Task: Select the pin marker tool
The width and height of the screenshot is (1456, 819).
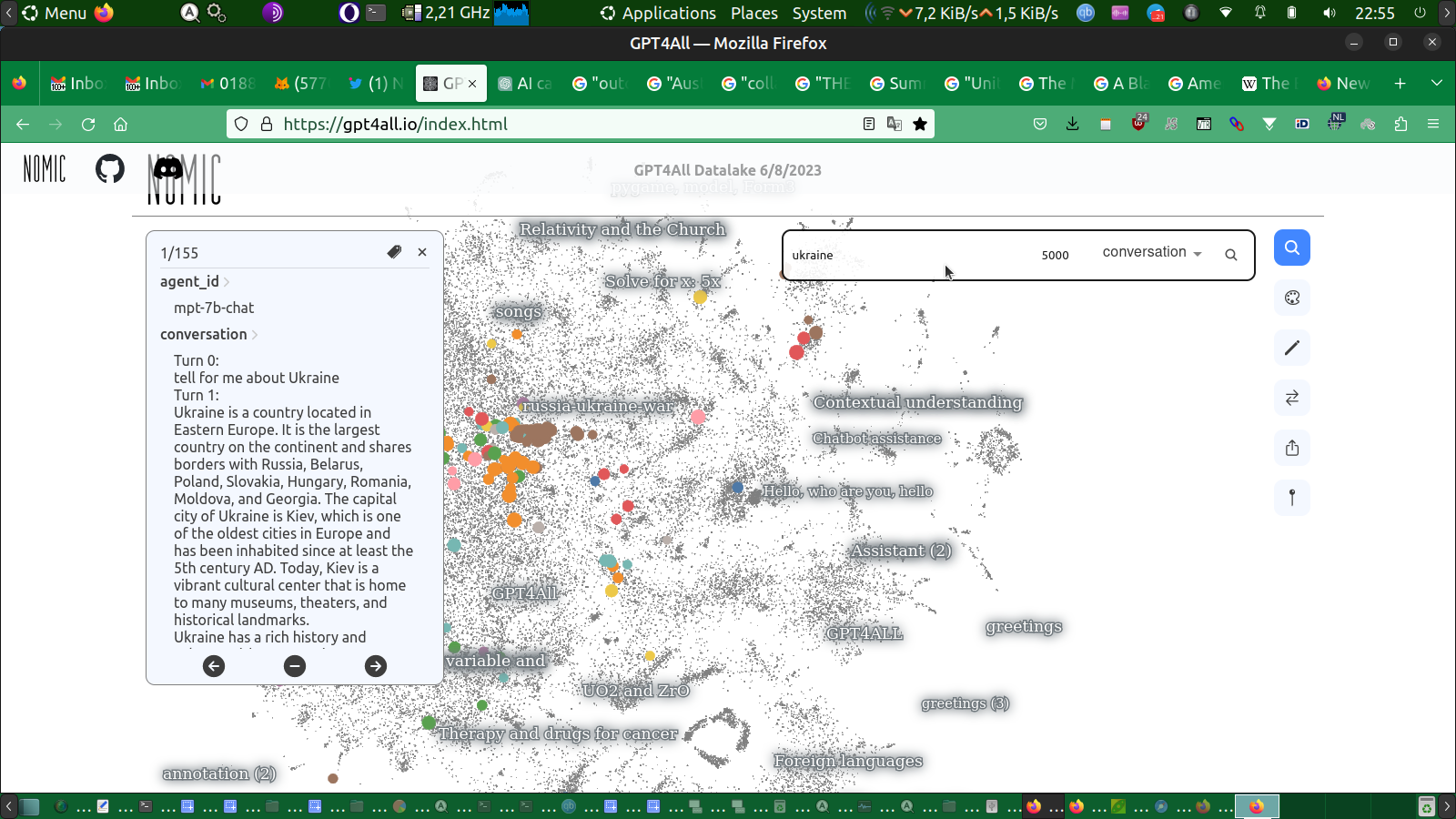Action: coord(1291,498)
